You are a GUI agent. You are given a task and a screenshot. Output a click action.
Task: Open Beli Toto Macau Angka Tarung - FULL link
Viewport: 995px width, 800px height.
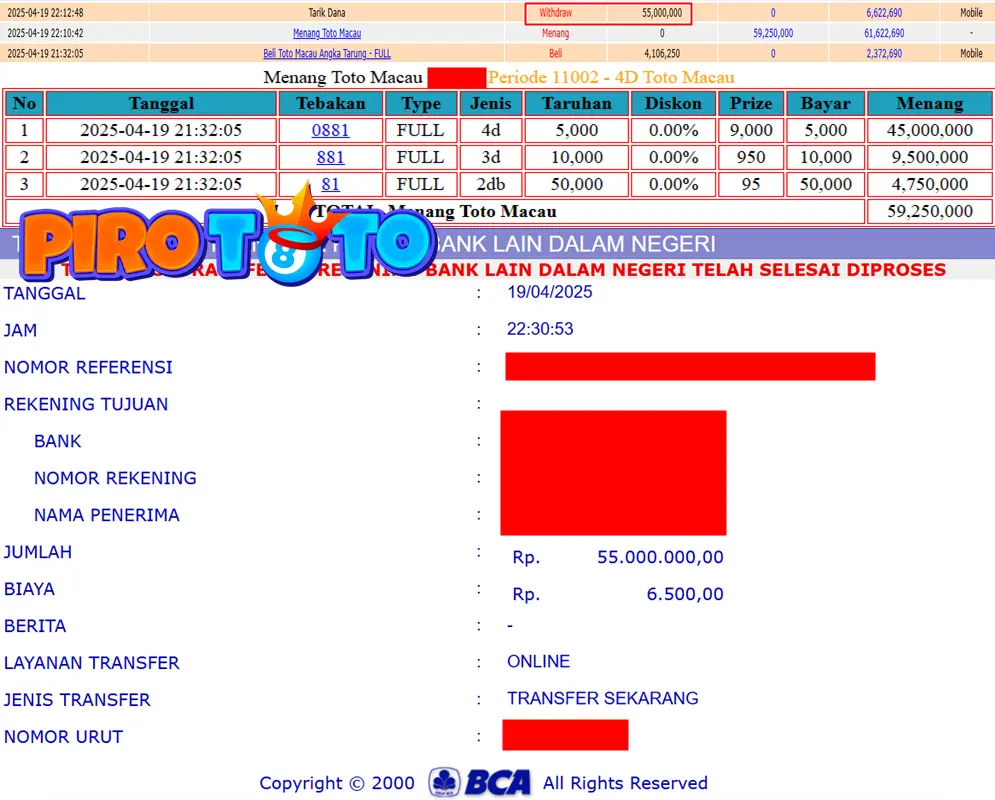point(327,53)
